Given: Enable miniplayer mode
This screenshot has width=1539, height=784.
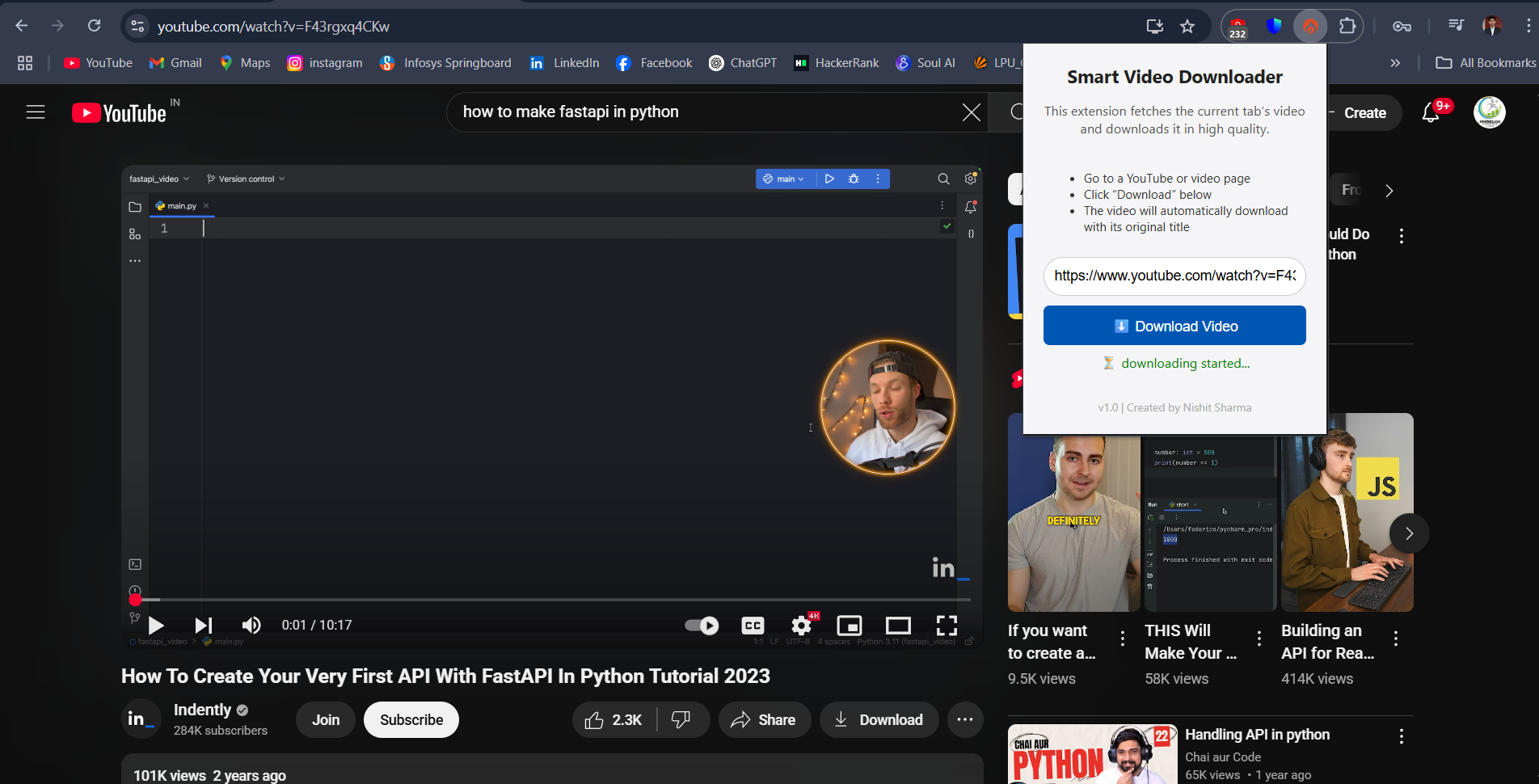Looking at the screenshot, I should point(849,626).
